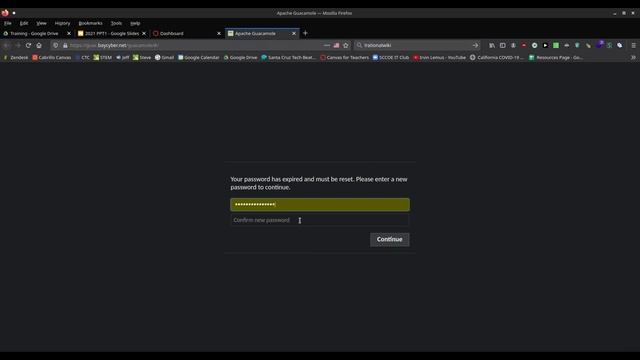Close the 2021 PPT1 Google Slides tab

click(144, 33)
